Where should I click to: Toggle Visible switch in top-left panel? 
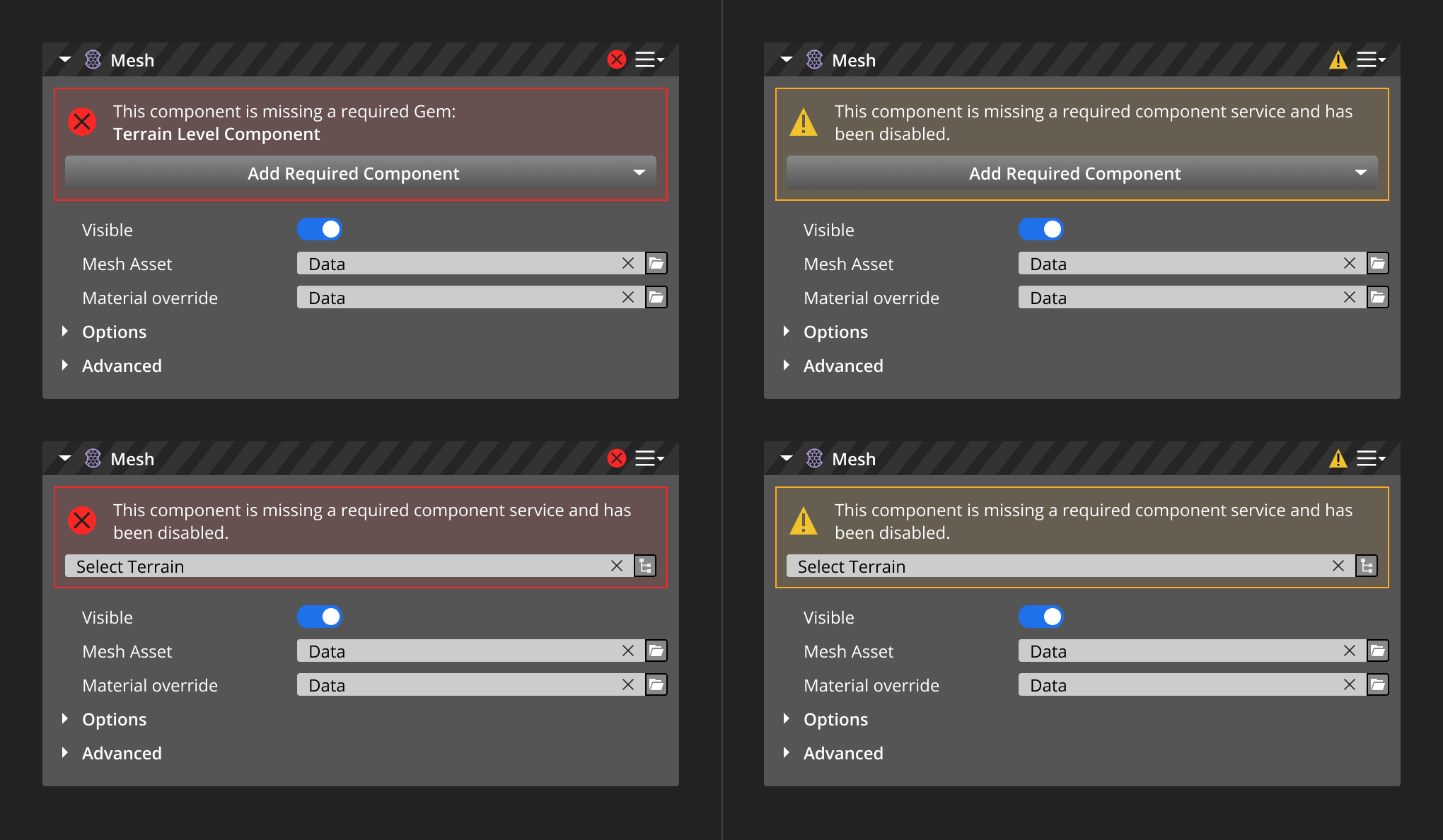321,228
